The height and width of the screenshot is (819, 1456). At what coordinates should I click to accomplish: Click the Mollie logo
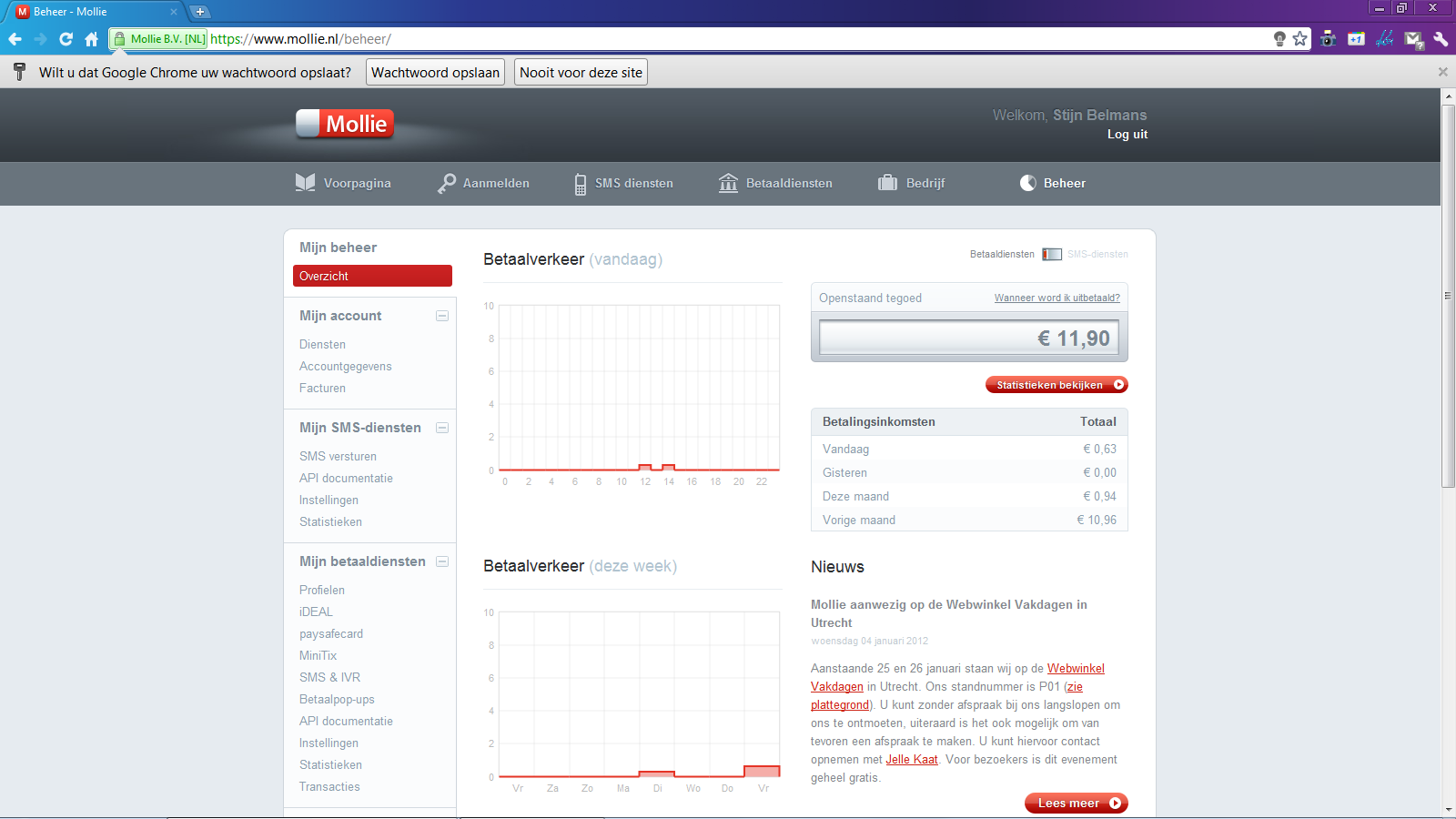pyautogui.click(x=345, y=124)
